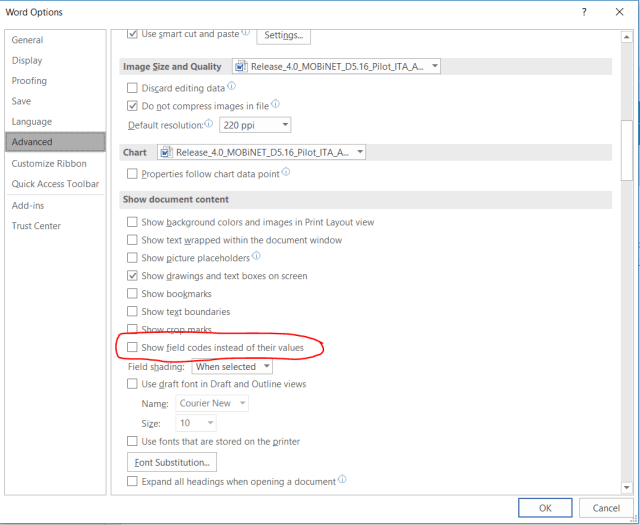The width and height of the screenshot is (640, 525).
Task: Enable Show picture placeholders
Action: pyautogui.click(x=132, y=258)
